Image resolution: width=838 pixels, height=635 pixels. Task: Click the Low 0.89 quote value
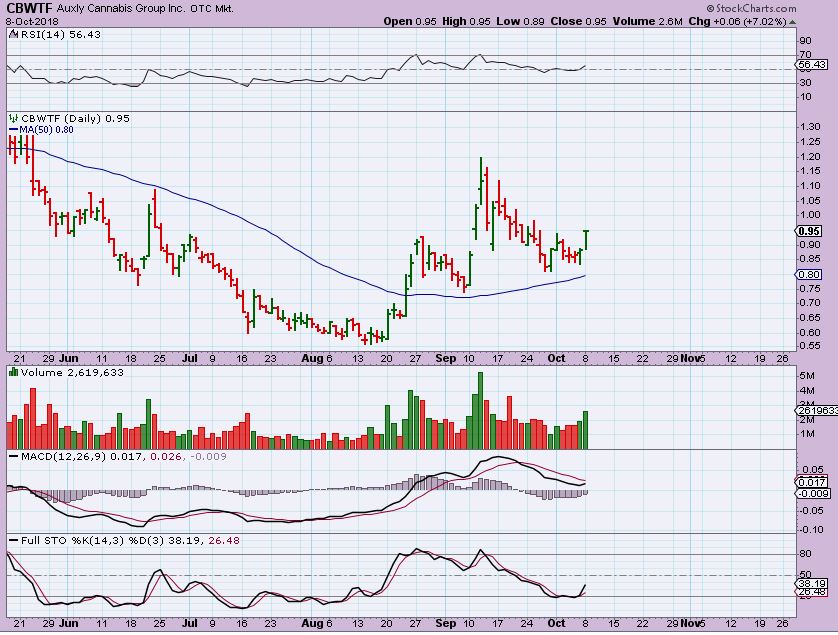(520, 21)
